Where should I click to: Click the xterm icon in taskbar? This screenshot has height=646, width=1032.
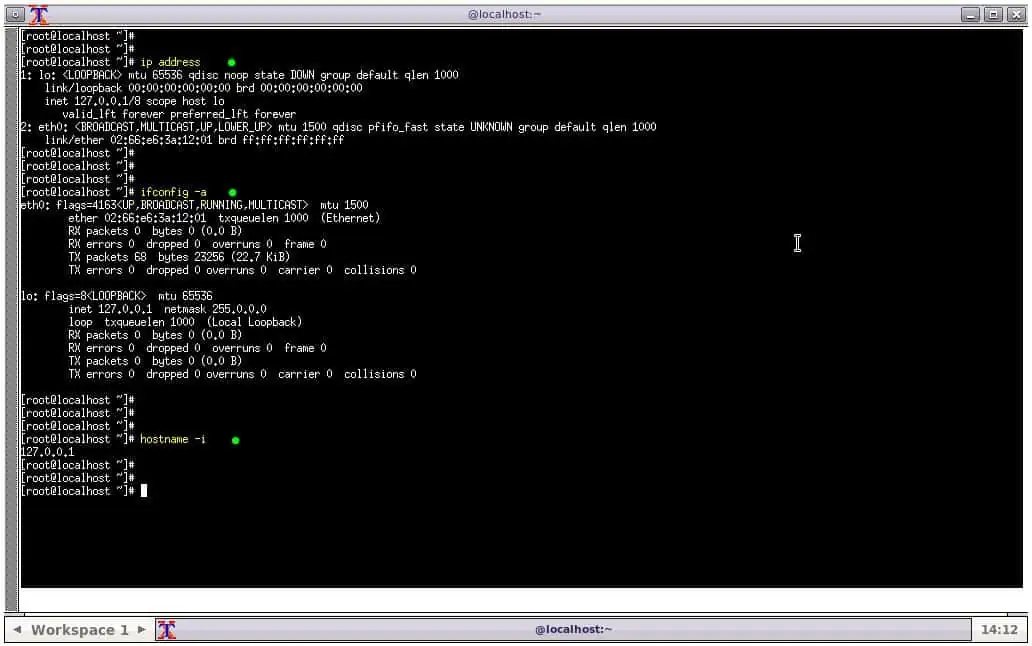click(167, 630)
